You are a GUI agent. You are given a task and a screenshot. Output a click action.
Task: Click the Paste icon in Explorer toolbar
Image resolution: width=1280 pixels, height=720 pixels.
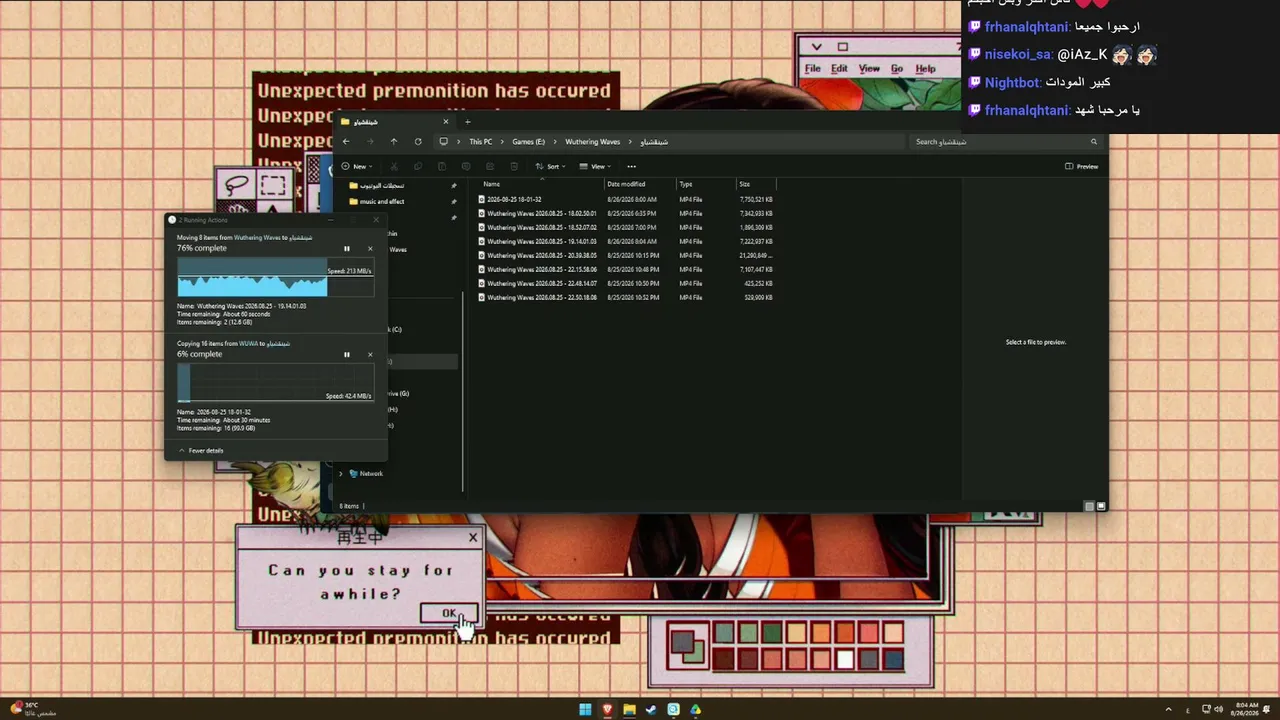coord(442,167)
